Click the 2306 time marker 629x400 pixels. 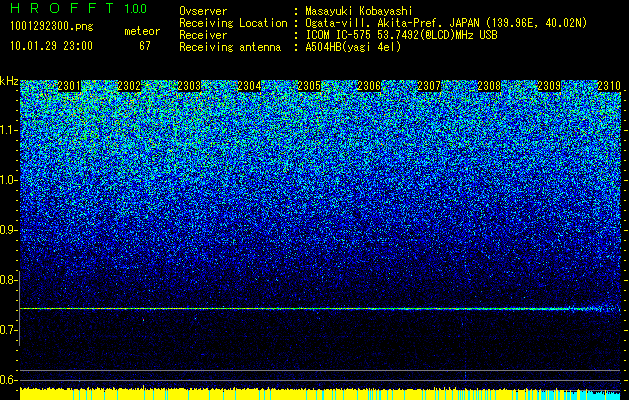coord(369,86)
